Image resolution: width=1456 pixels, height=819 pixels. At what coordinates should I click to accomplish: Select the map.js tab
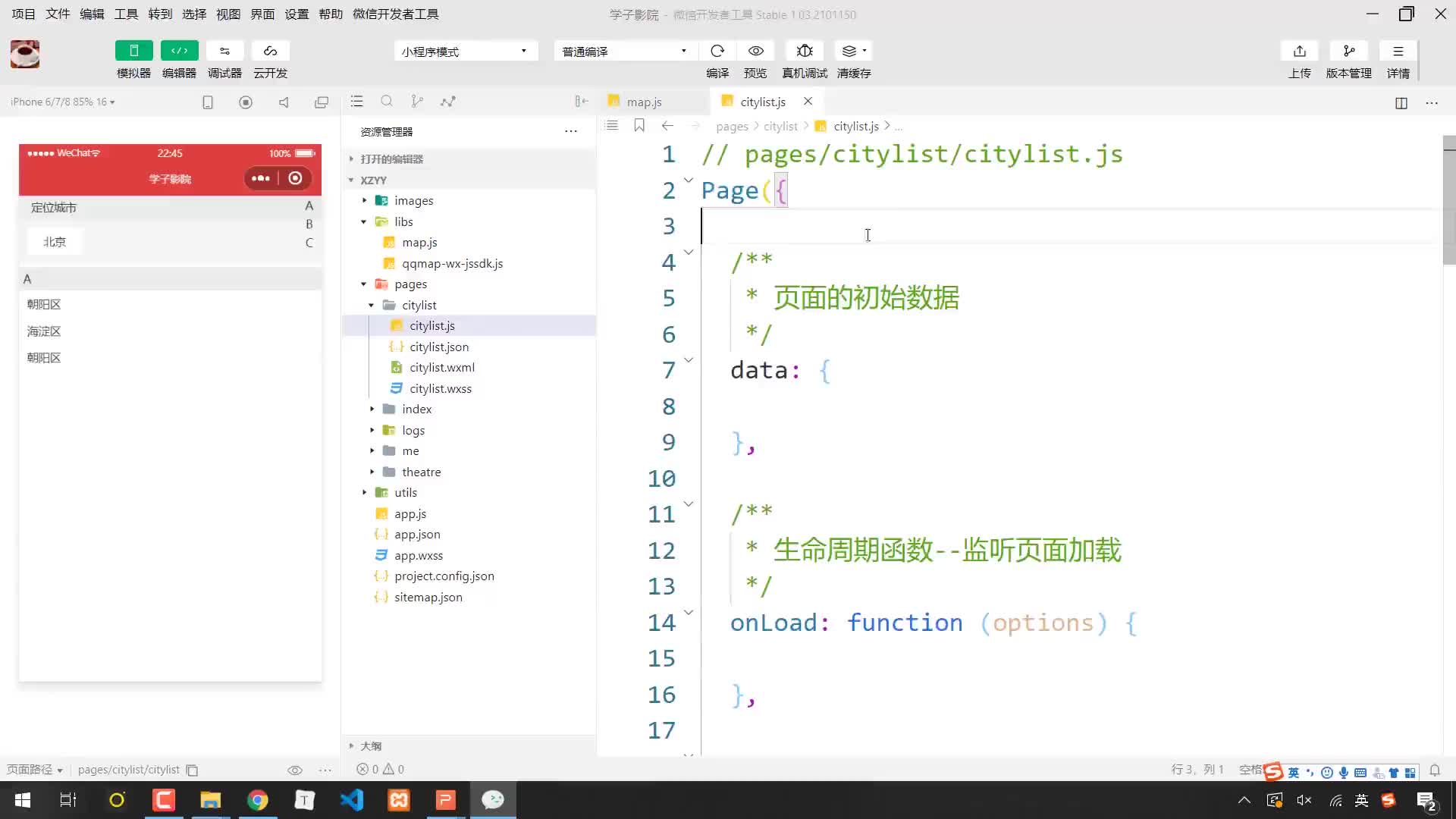pos(644,100)
